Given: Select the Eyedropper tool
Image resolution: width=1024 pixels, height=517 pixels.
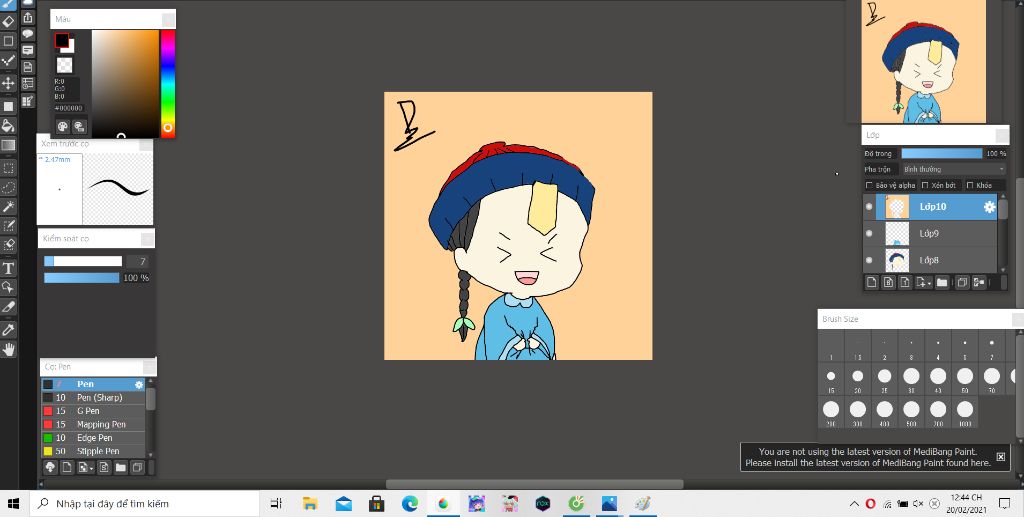Looking at the screenshot, I should 8,330.
